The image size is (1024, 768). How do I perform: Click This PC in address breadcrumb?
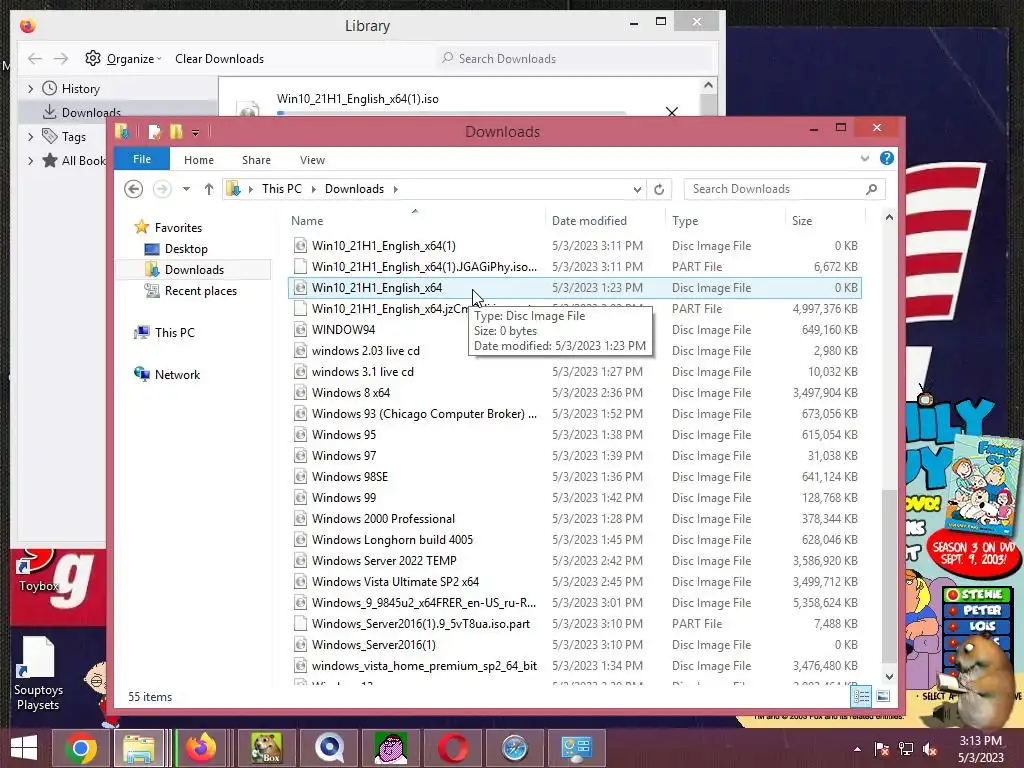point(281,189)
